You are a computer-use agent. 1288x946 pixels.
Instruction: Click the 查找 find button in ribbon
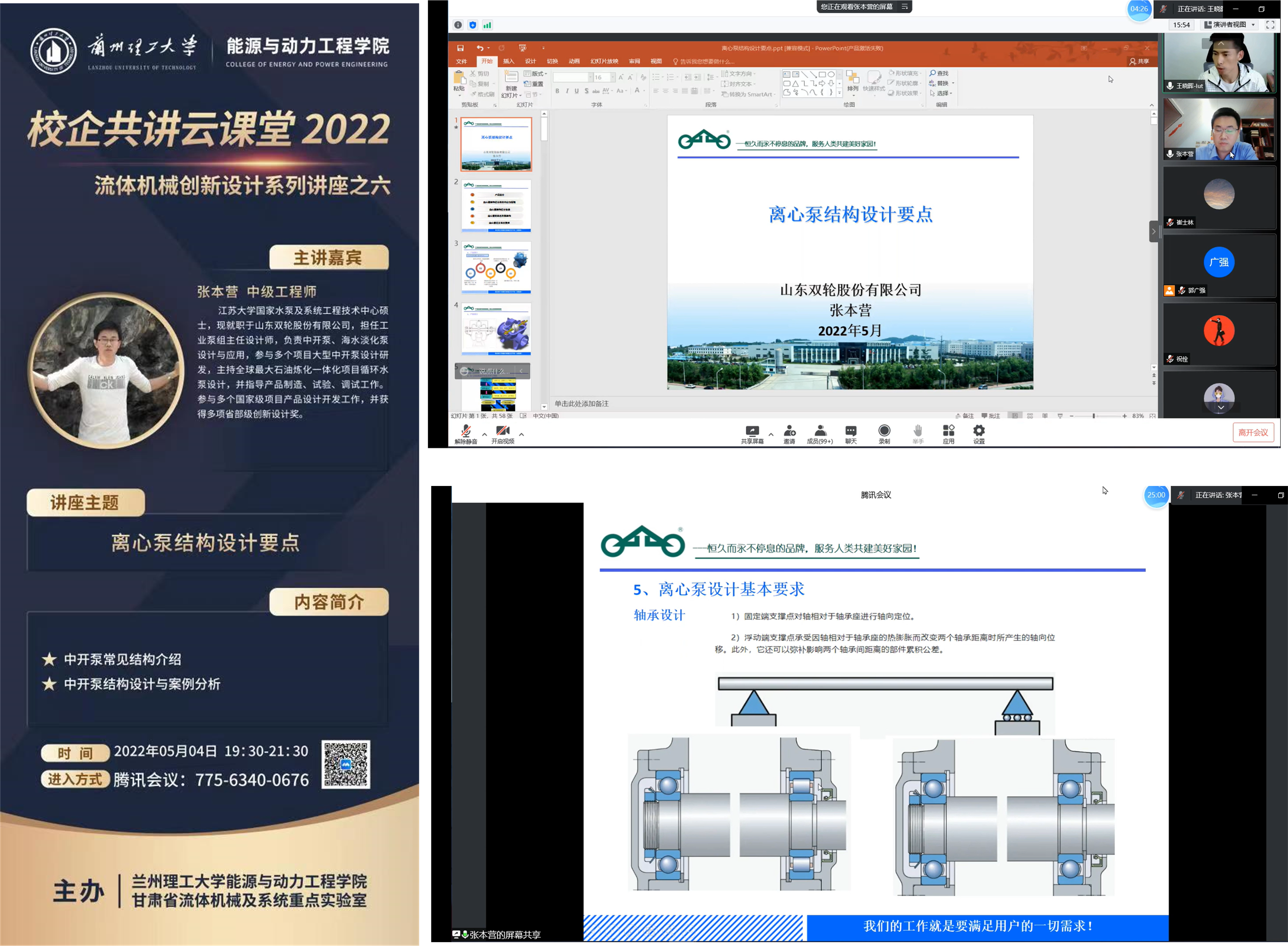click(939, 73)
